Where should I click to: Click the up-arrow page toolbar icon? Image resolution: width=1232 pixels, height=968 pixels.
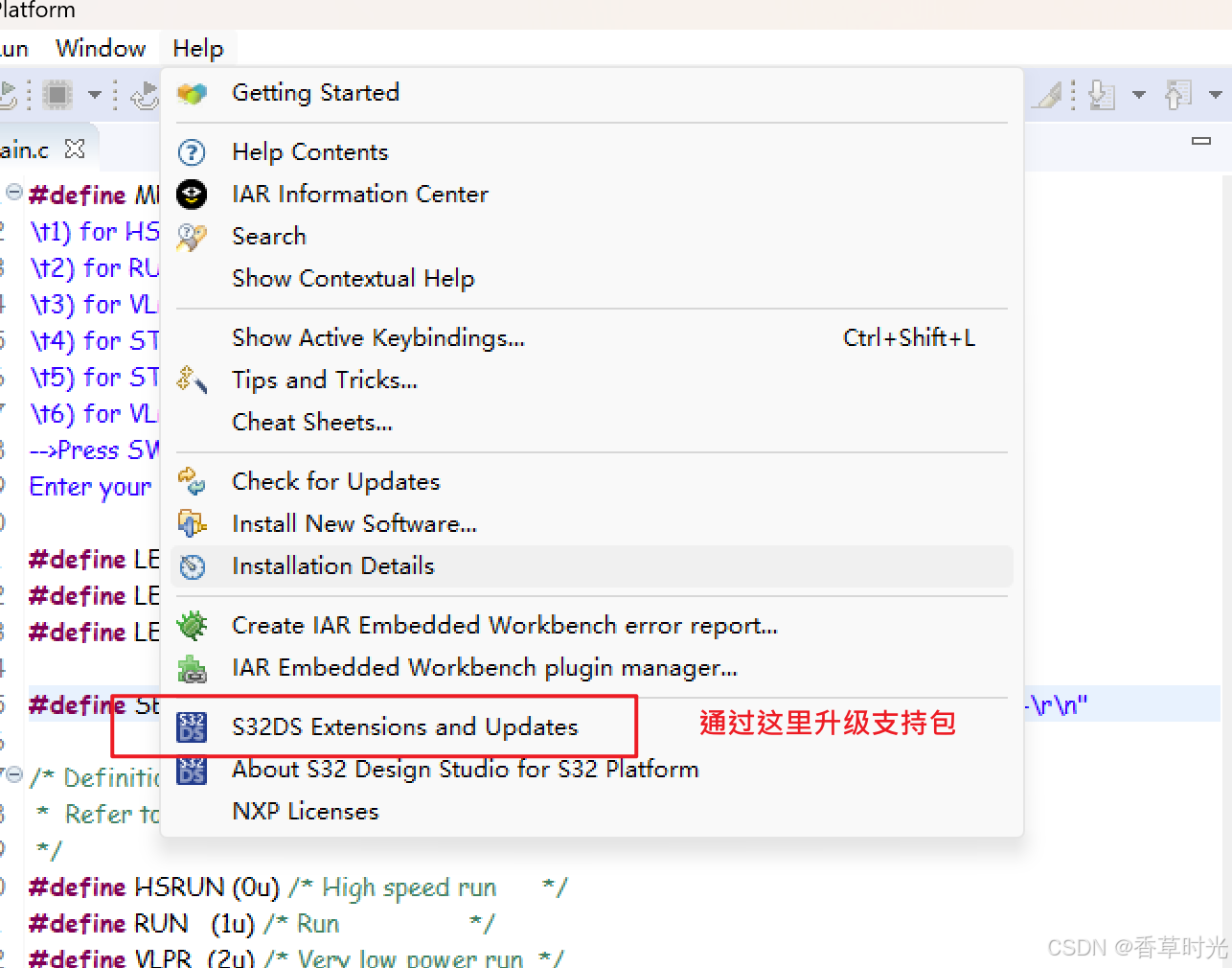(1178, 95)
